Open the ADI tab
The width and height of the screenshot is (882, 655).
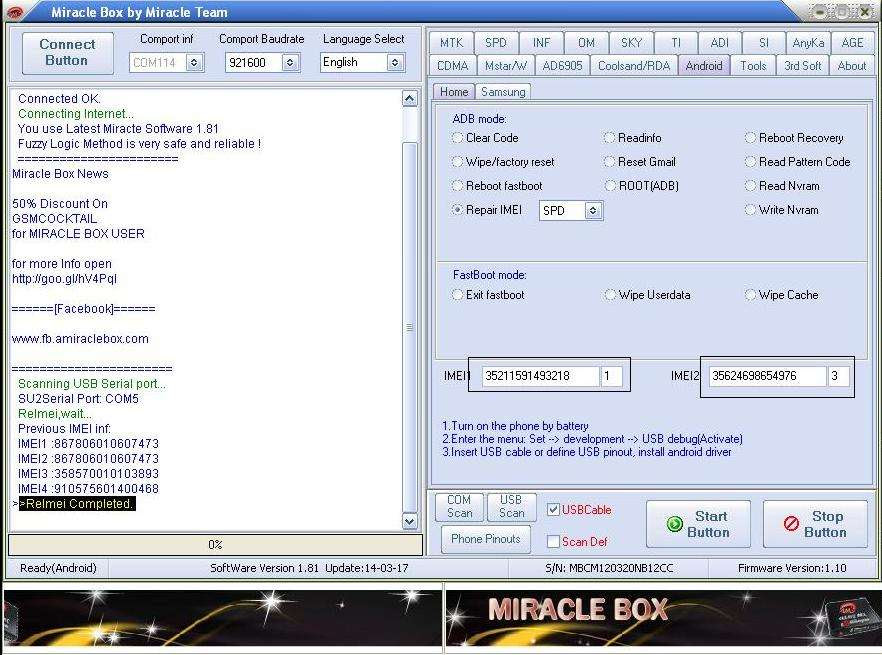coord(719,43)
